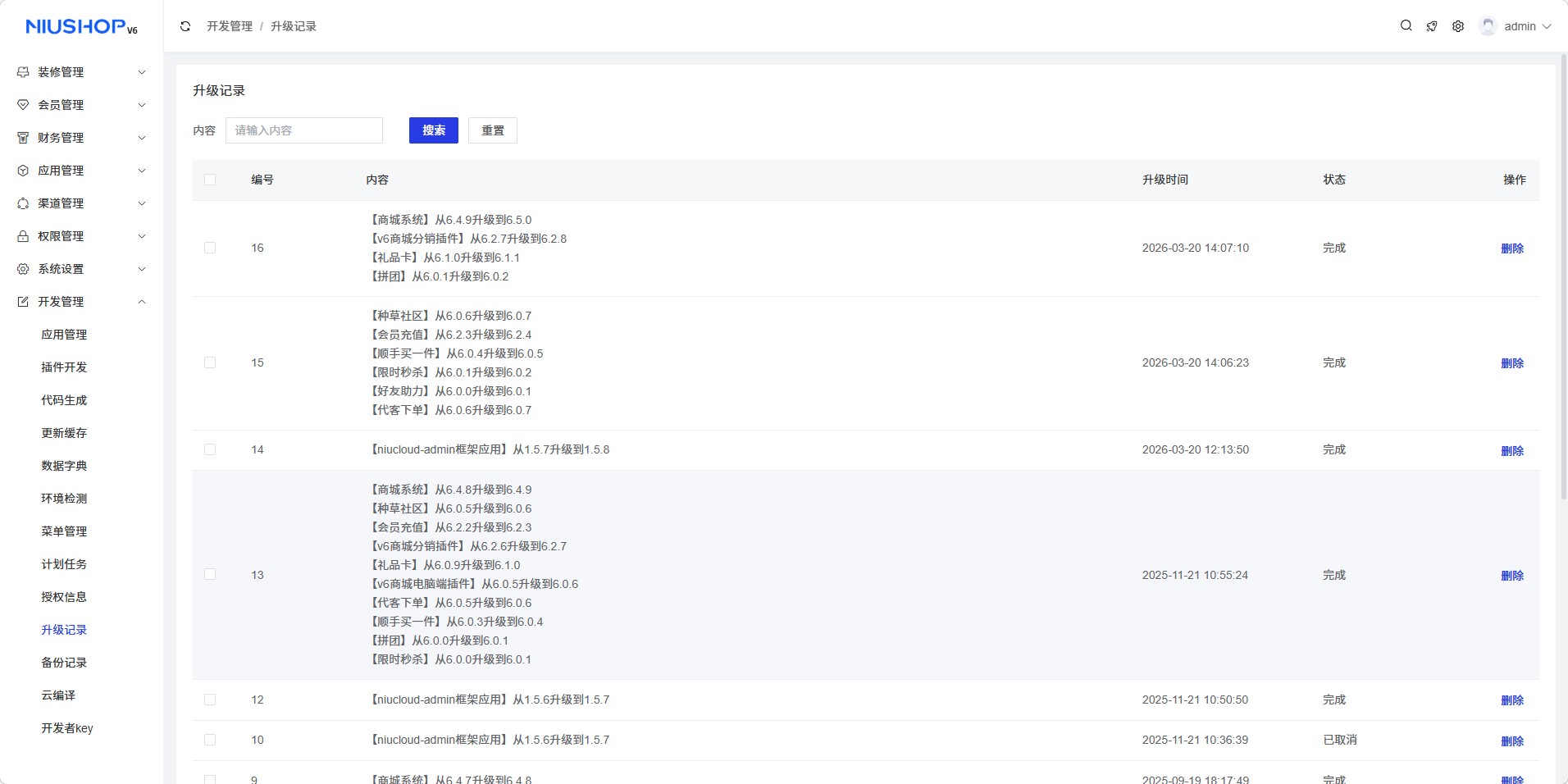Click the 财务管理 sidebar icon
Viewport: 1568px width, 784px height.
point(23,138)
